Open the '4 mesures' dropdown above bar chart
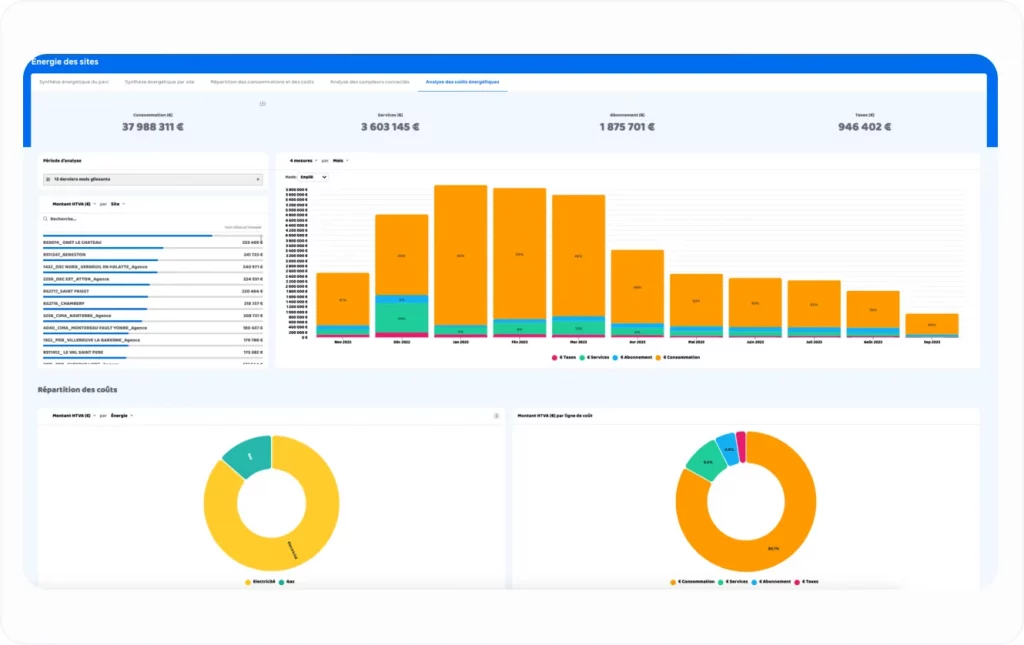The height and width of the screenshot is (645, 1024). tap(303, 160)
